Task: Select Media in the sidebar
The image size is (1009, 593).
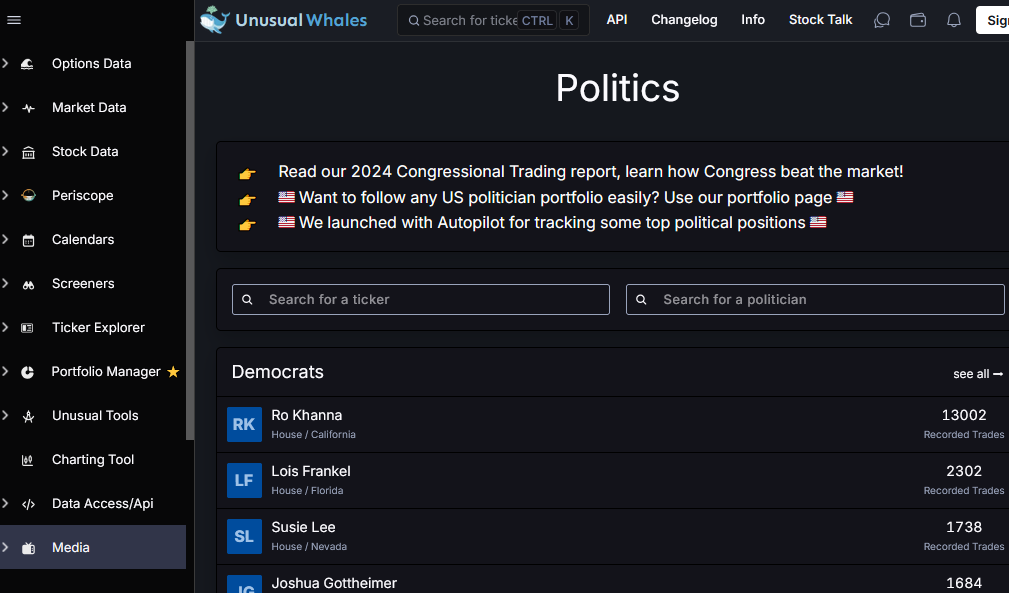Action: point(93,547)
